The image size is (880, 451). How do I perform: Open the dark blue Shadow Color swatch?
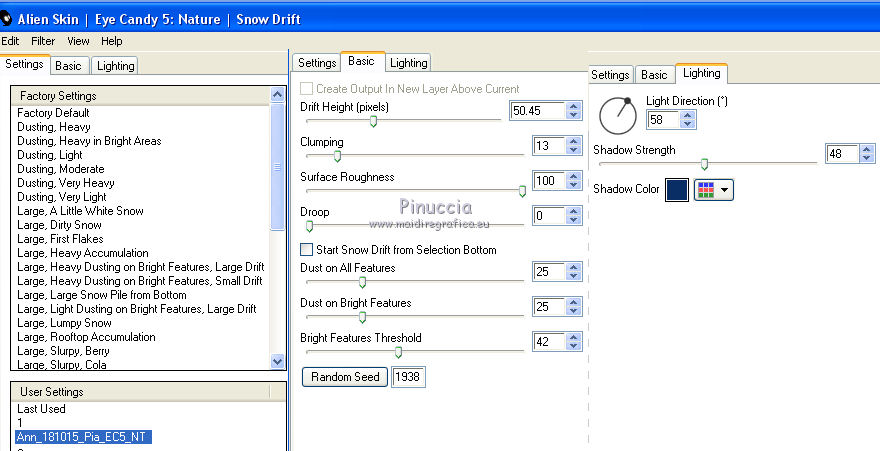tap(676, 190)
